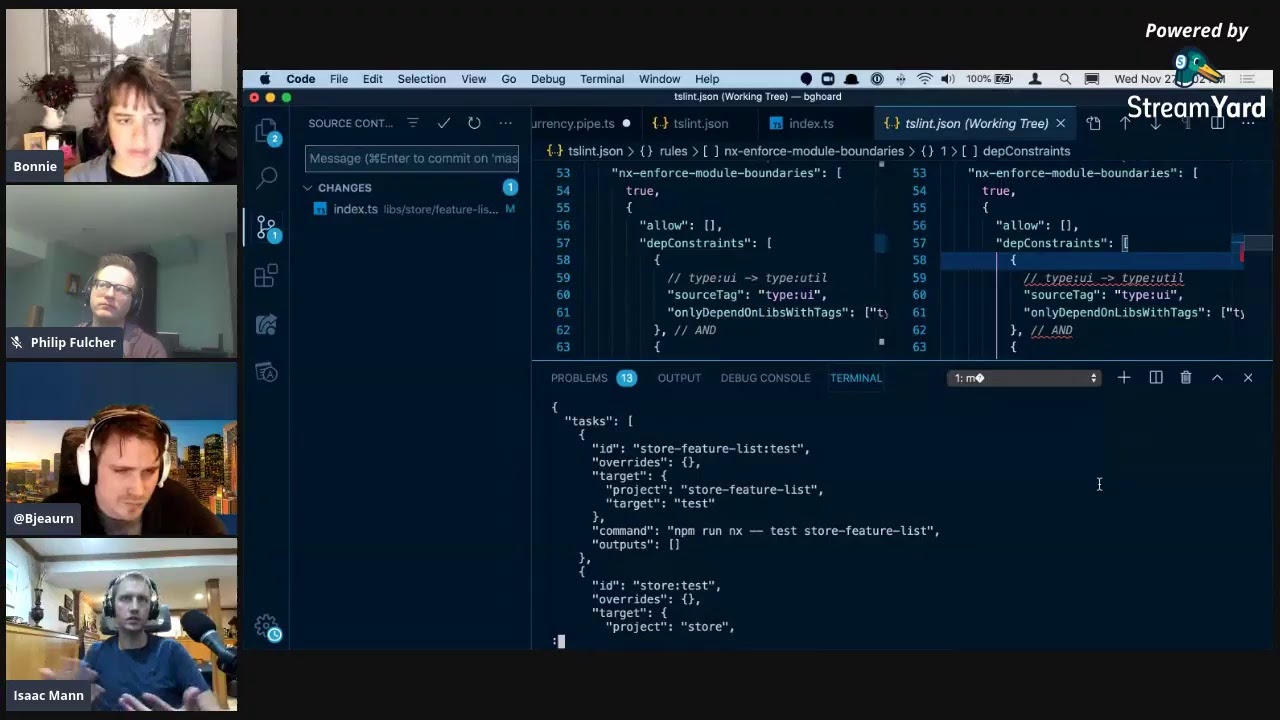Click the macOS volume icon in menu bar

point(947,79)
